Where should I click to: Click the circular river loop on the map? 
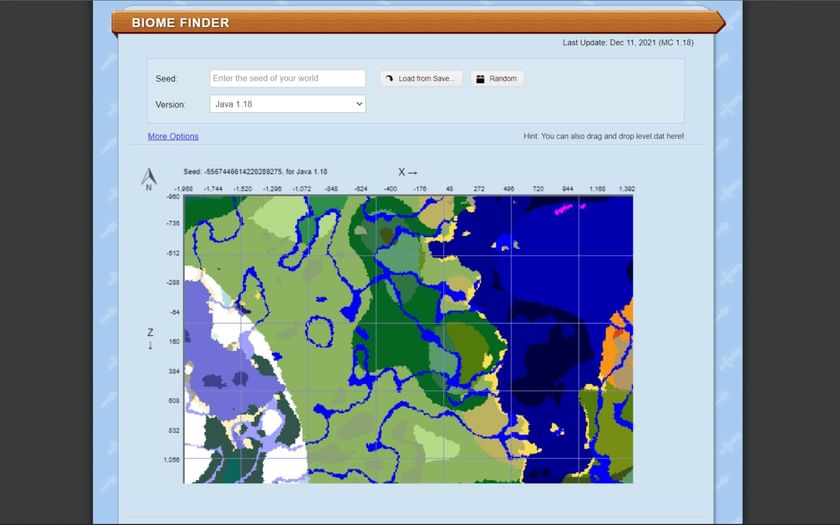click(x=319, y=332)
